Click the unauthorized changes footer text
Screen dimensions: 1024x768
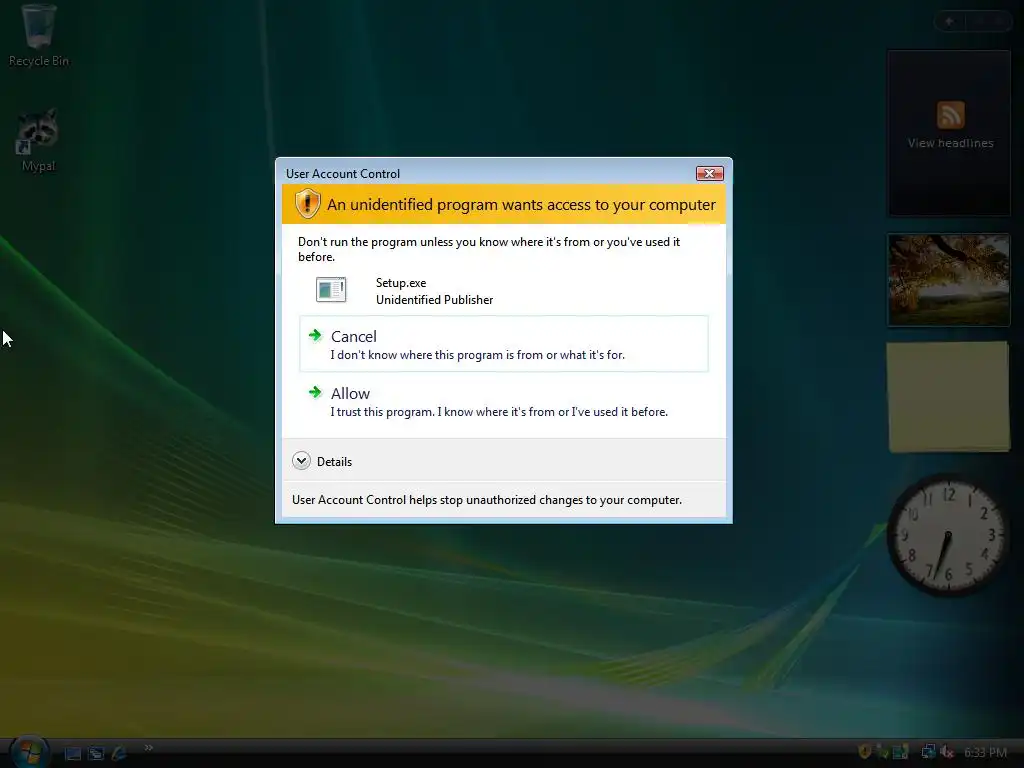[487, 500]
